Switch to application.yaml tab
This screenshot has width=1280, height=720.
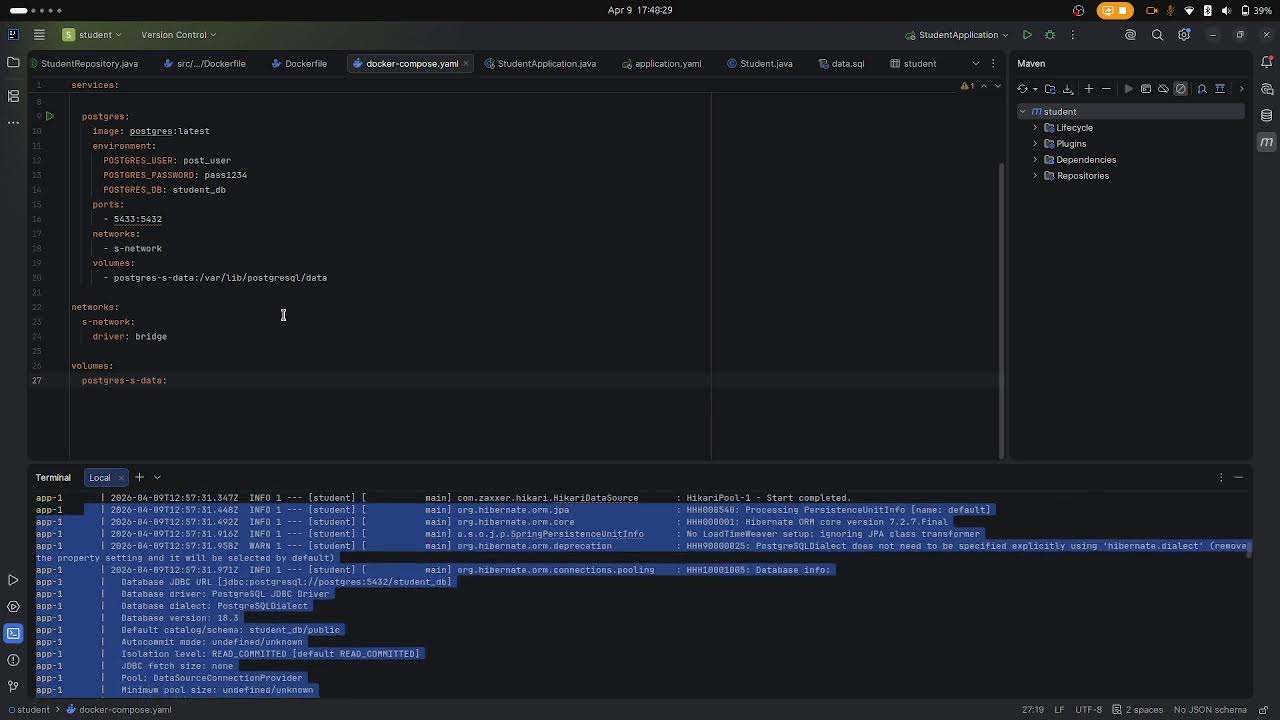pos(661,64)
